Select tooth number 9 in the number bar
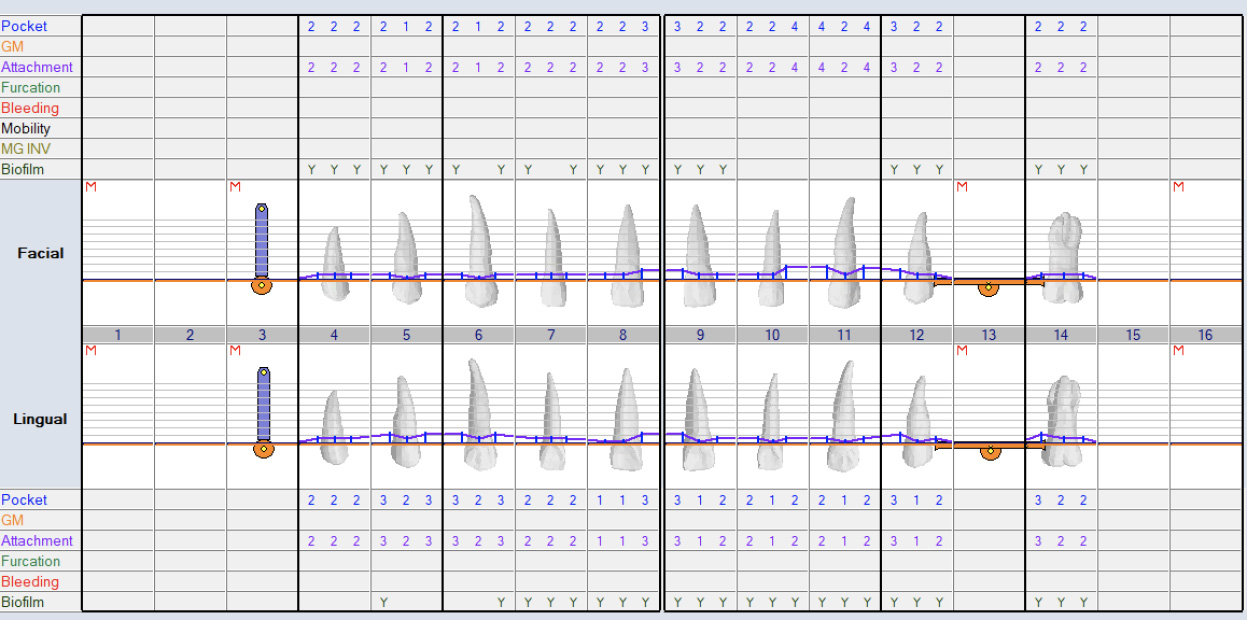The height and width of the screenshot is (620, 1247). coord(699,335)
